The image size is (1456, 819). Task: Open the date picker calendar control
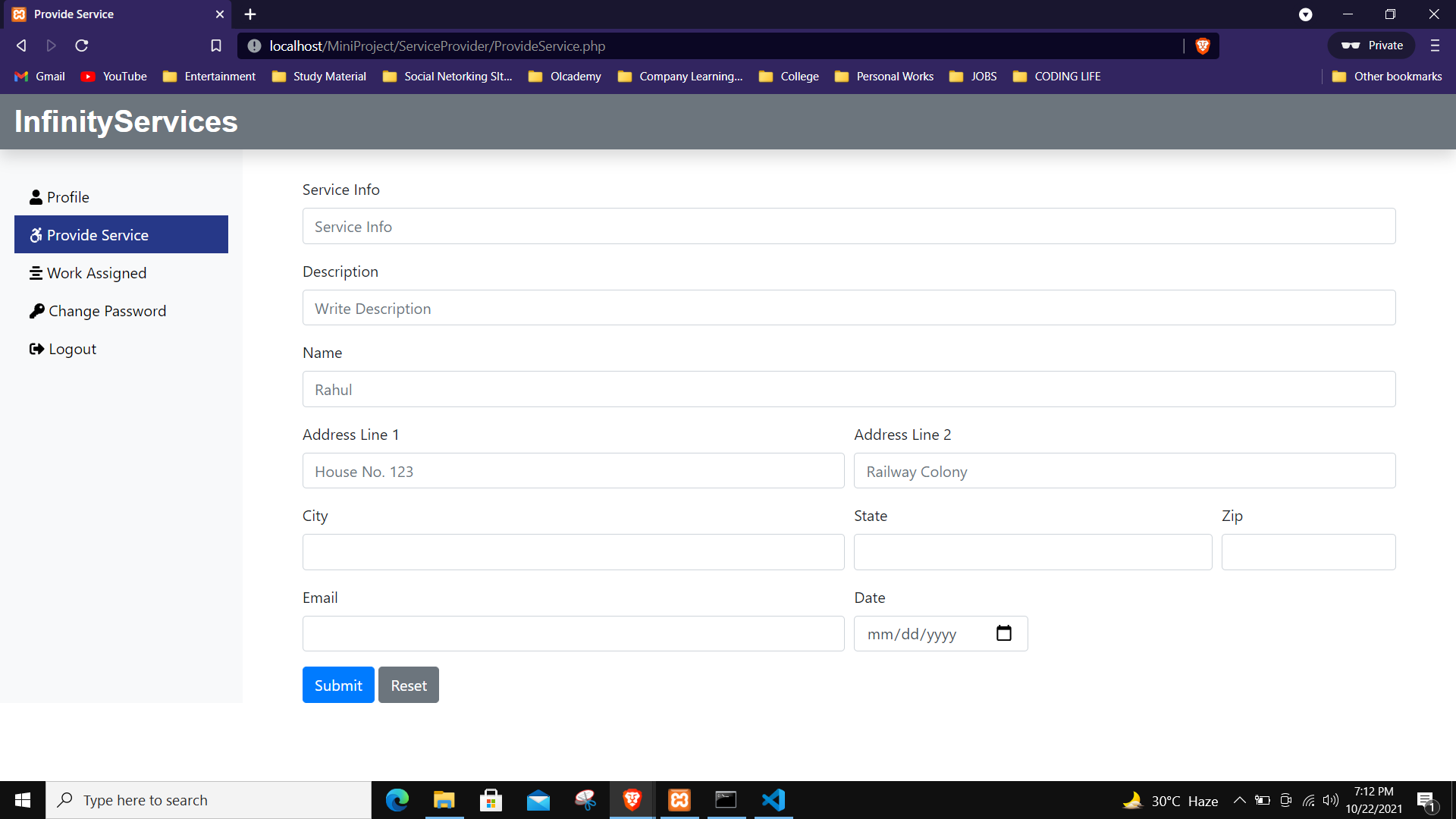[x=1004, y=633]
